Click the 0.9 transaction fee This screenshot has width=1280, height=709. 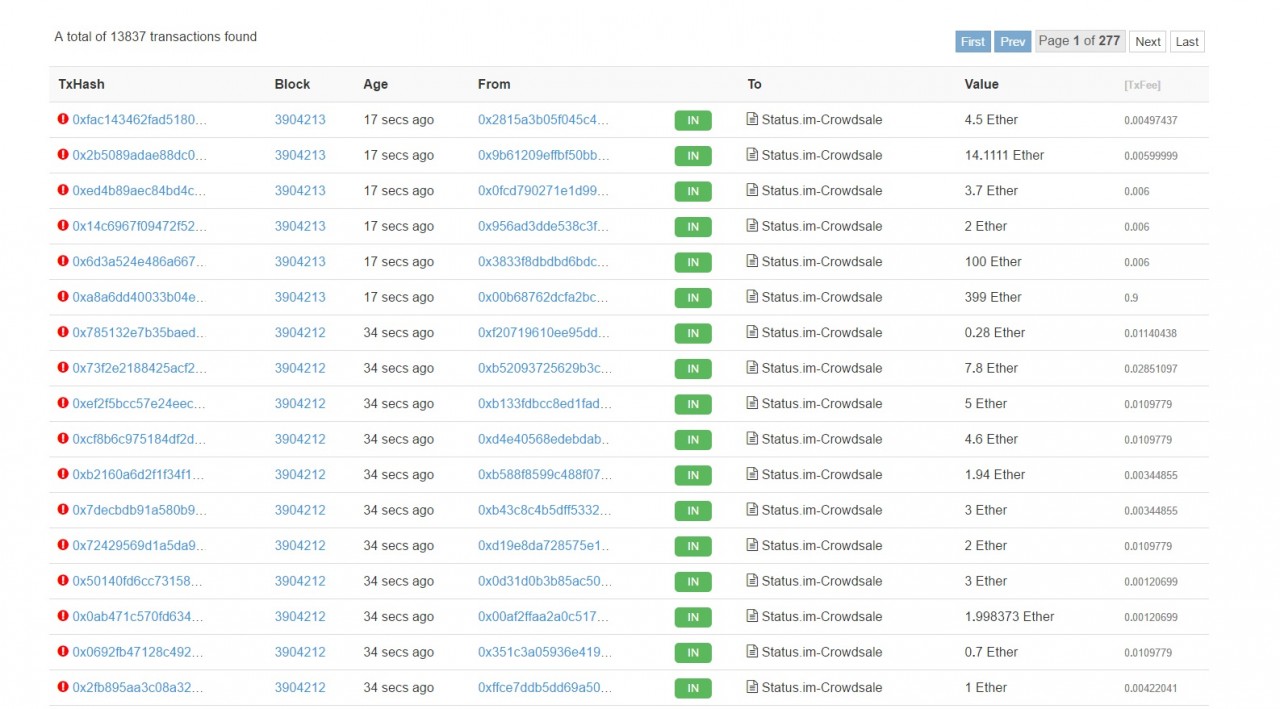pyautogui.click(x=1131, y=298)
